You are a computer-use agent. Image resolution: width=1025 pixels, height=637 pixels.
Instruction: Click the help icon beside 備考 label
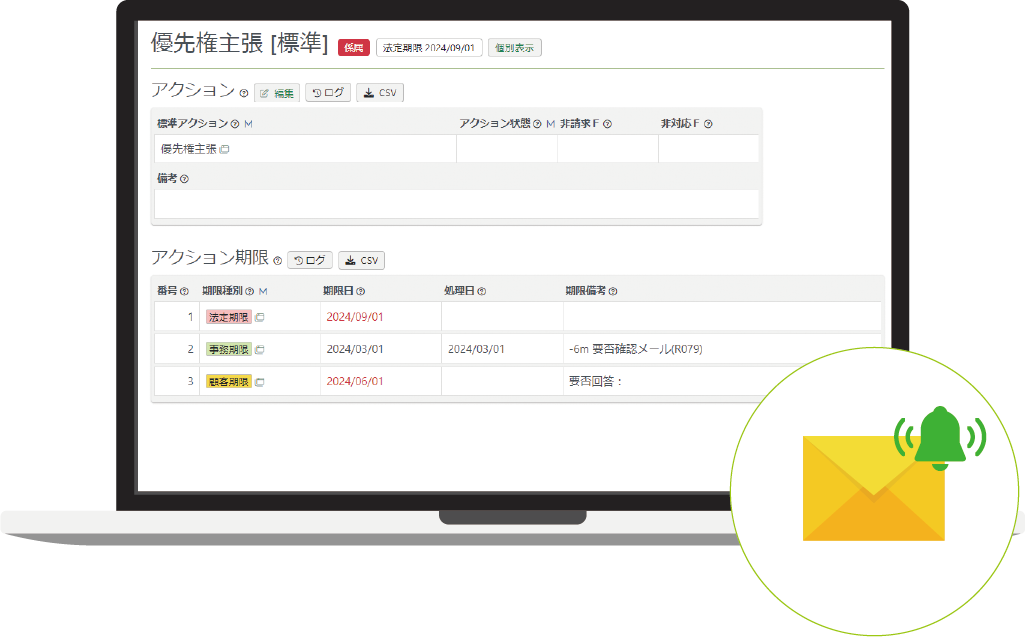(184, 179)
